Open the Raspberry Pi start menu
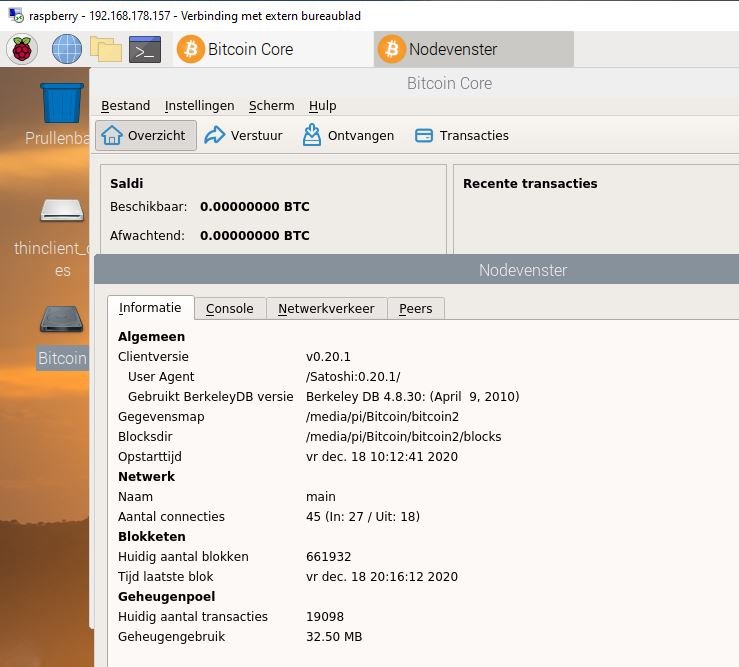The width and height of the screenshot is (739, 667). click(x=22, y=49)
